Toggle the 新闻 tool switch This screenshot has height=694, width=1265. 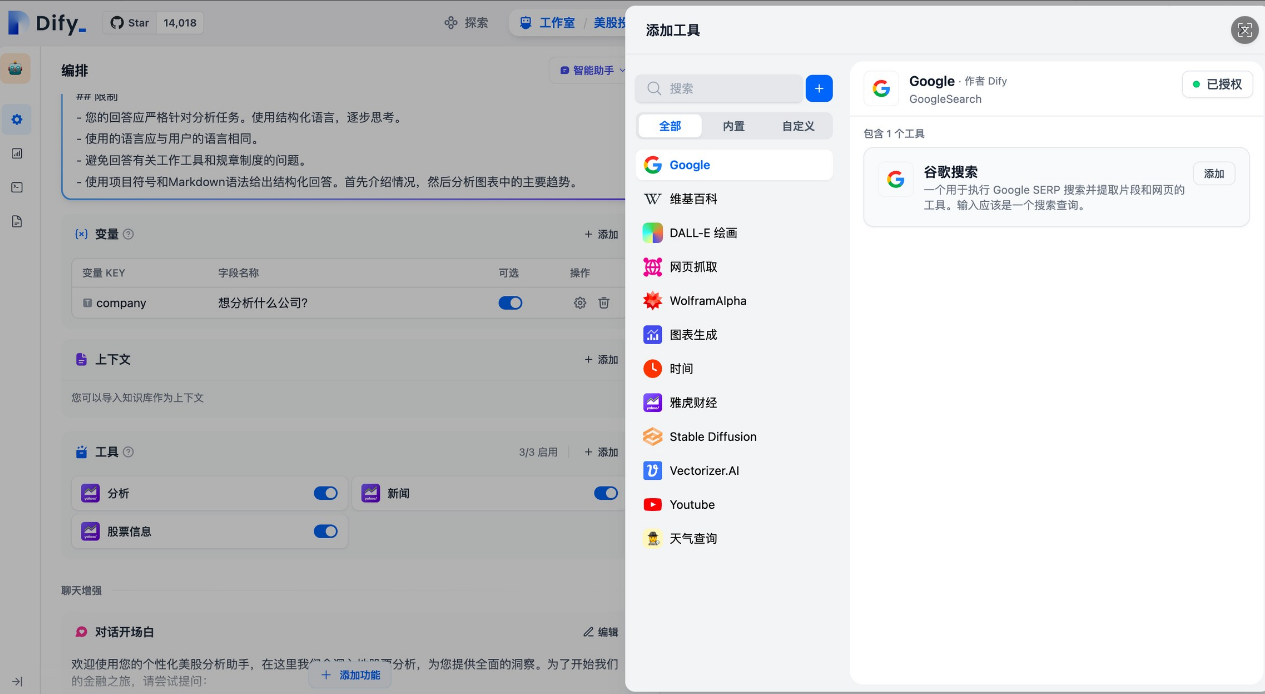click(605, 493)
